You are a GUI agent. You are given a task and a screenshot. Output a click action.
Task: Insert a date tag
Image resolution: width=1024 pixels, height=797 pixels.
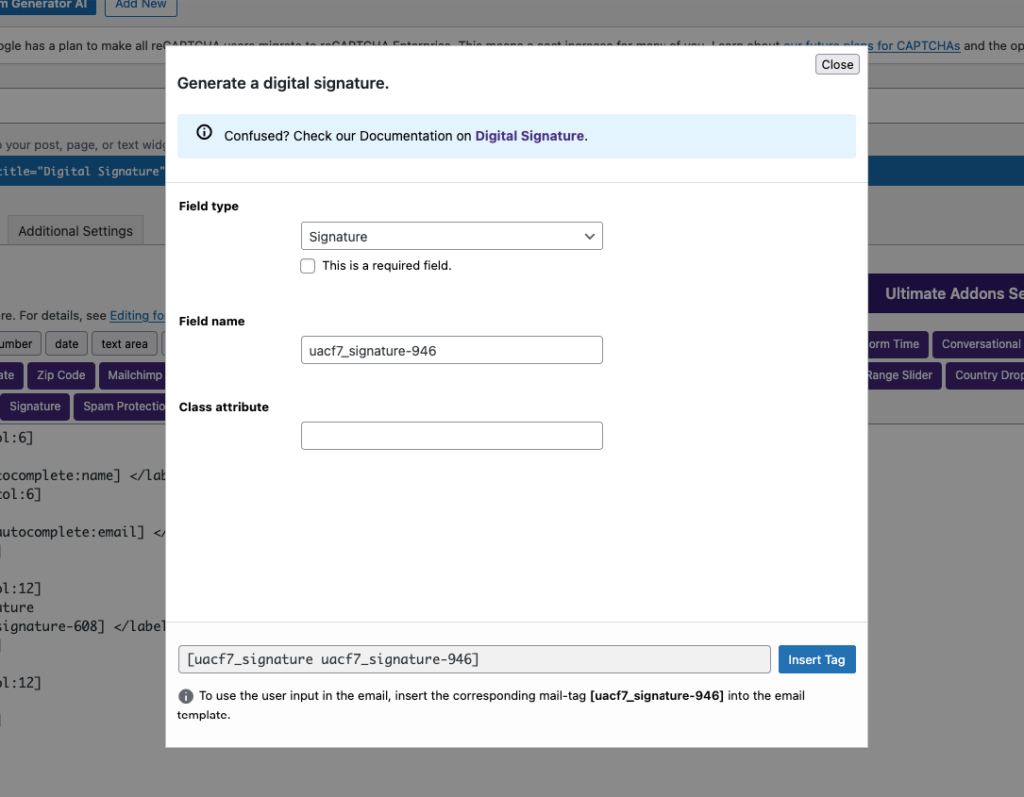click(66, 343)
